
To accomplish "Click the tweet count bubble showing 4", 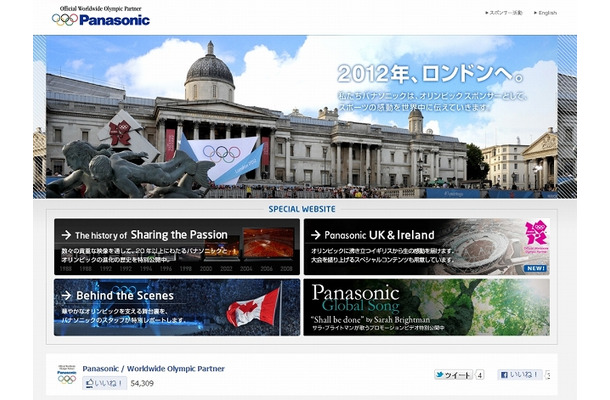I will [x=480, y=375].
